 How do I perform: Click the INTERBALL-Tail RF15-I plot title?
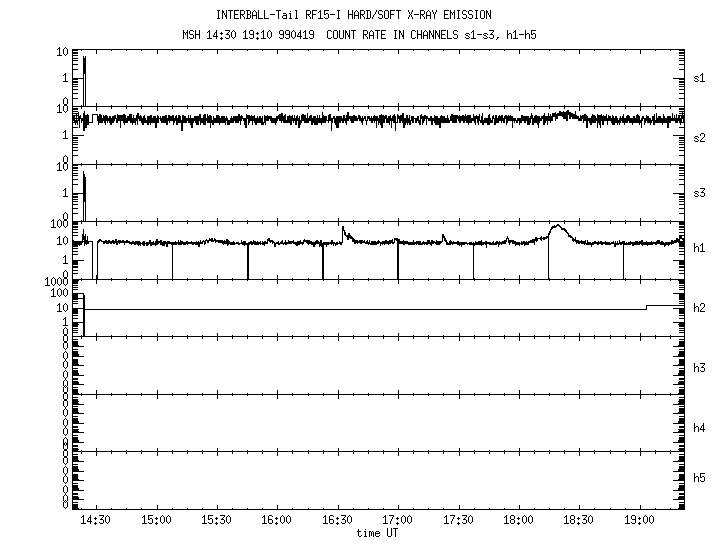(354, 15)
